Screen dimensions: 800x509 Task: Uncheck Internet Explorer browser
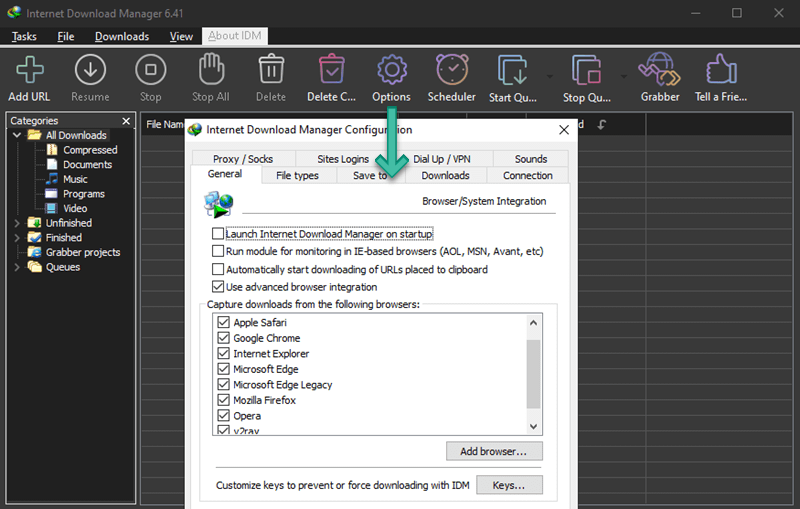(223, 353)
